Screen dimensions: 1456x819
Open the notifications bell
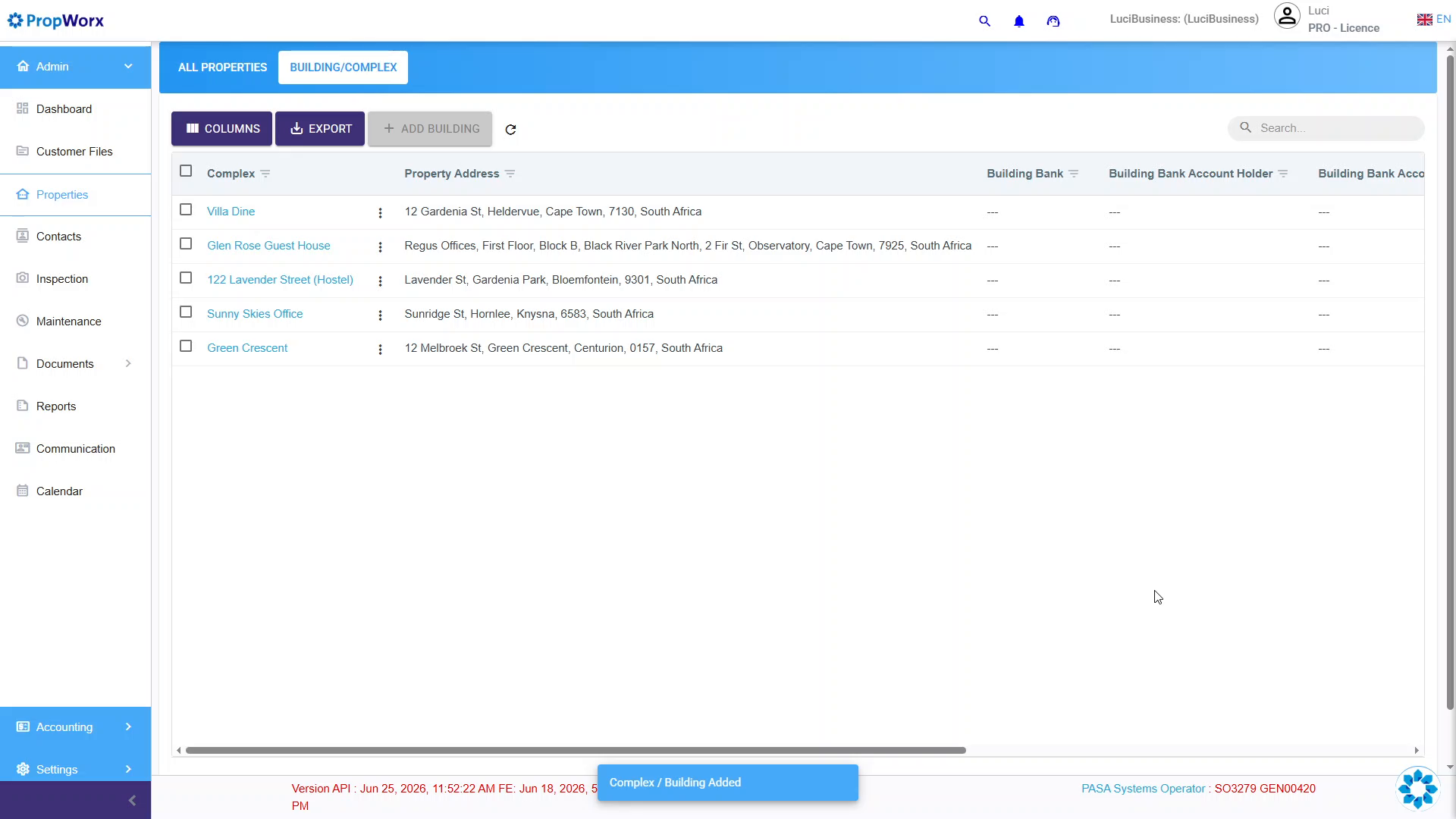tap(1019, 21)
